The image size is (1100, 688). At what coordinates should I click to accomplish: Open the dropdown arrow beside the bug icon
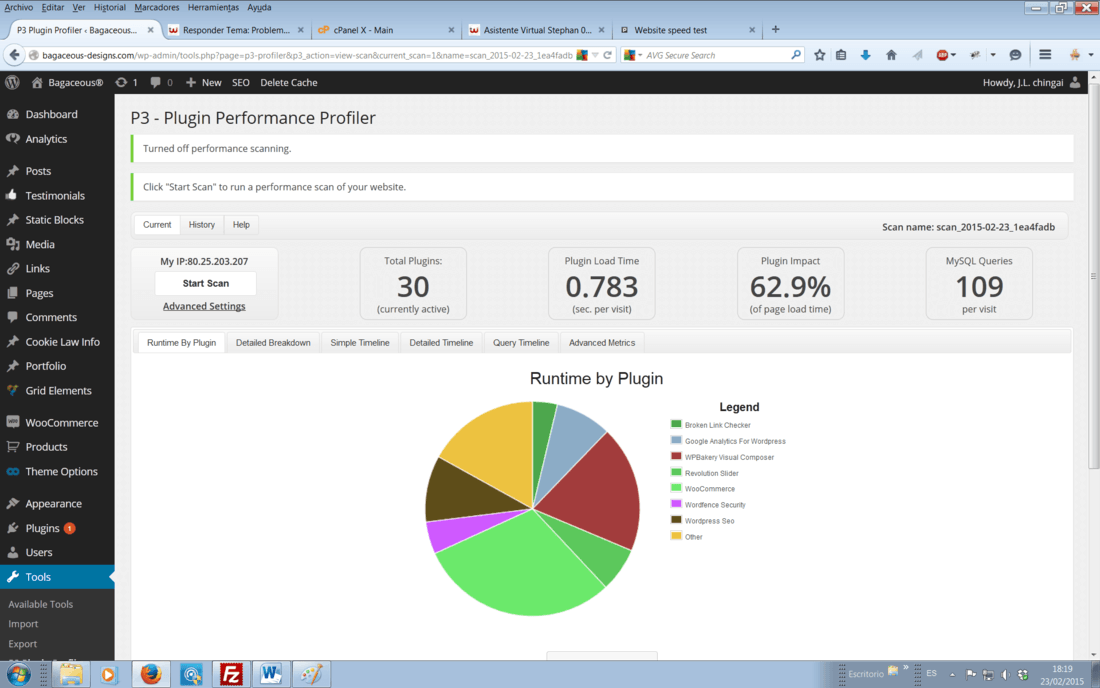993,55
